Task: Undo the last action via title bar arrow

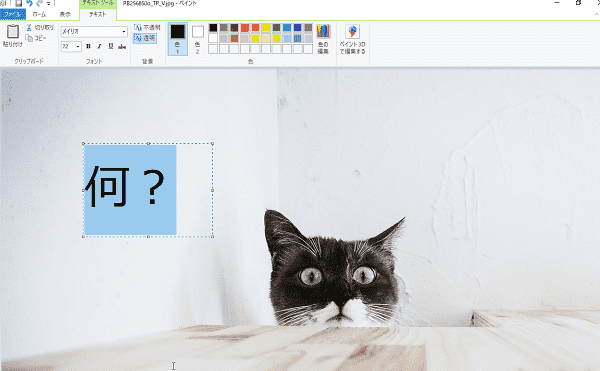Action: coord(29,3)
